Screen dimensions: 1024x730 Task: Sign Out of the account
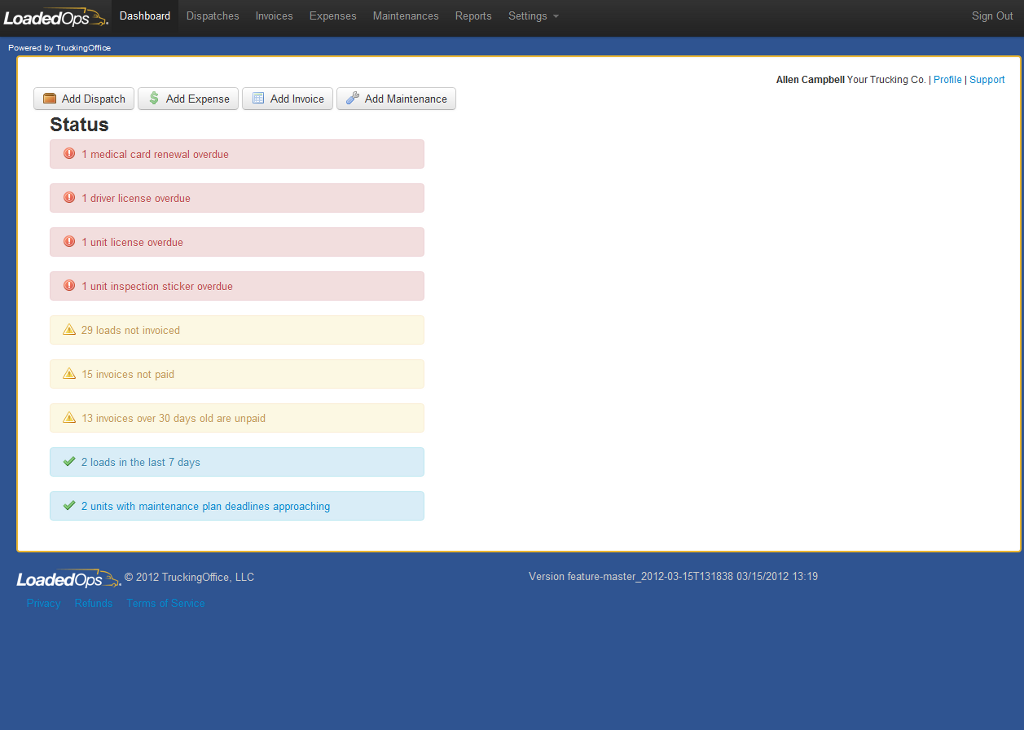pyautogui.click(x=992, y=16)
